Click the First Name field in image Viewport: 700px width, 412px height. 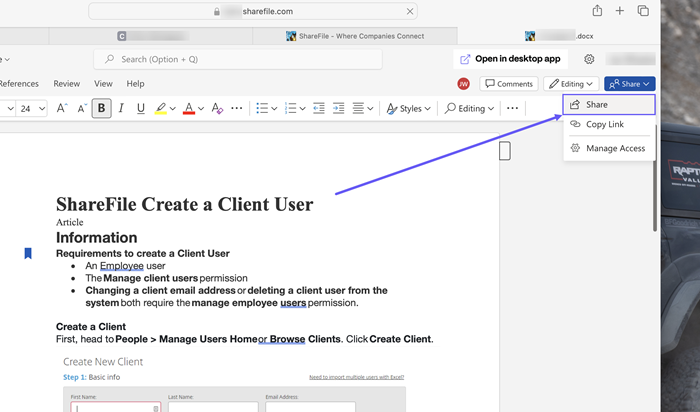[x=116, y=408]
